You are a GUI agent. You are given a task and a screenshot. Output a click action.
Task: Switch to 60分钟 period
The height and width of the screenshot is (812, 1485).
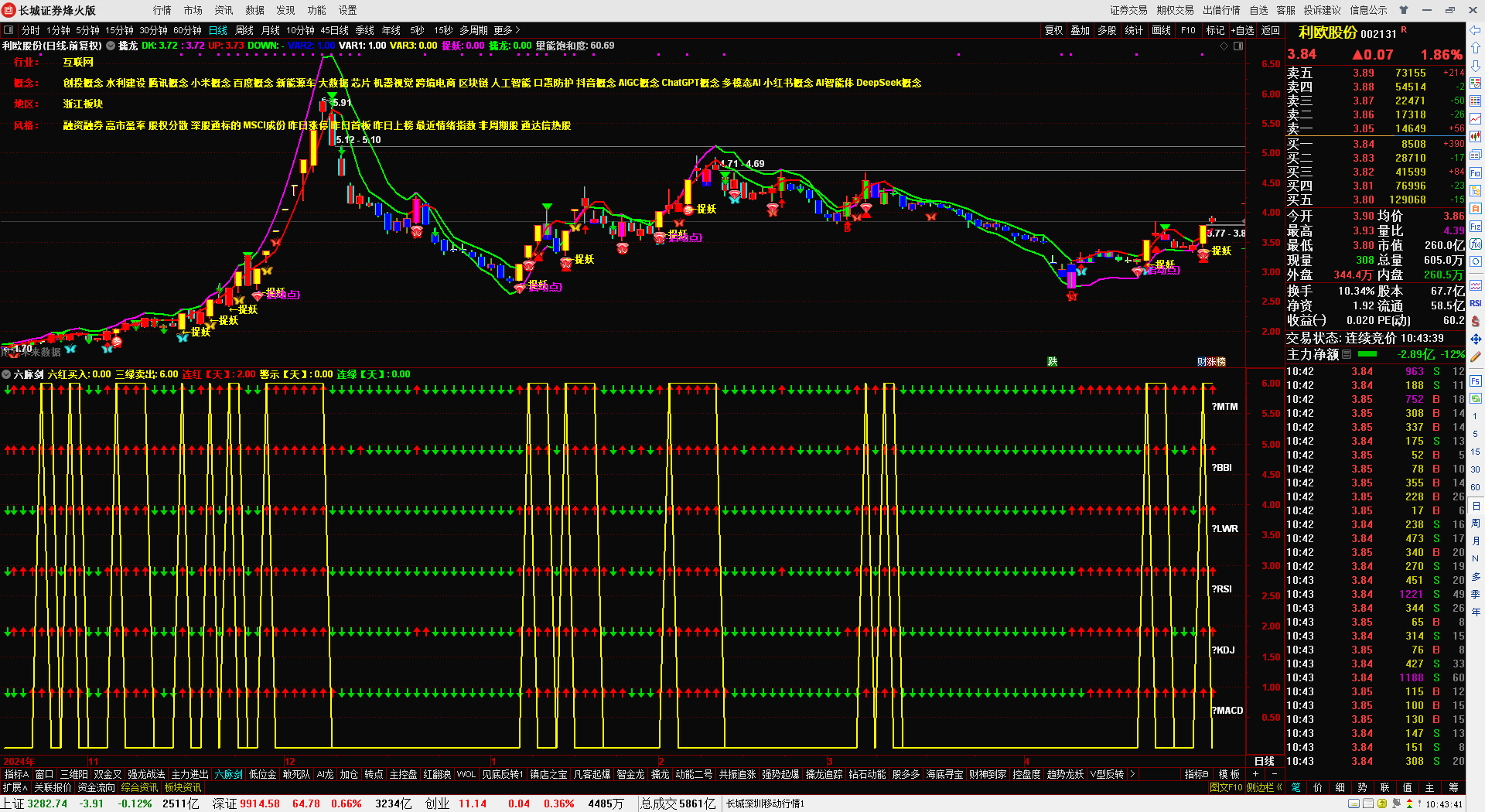tap(187, 30)
